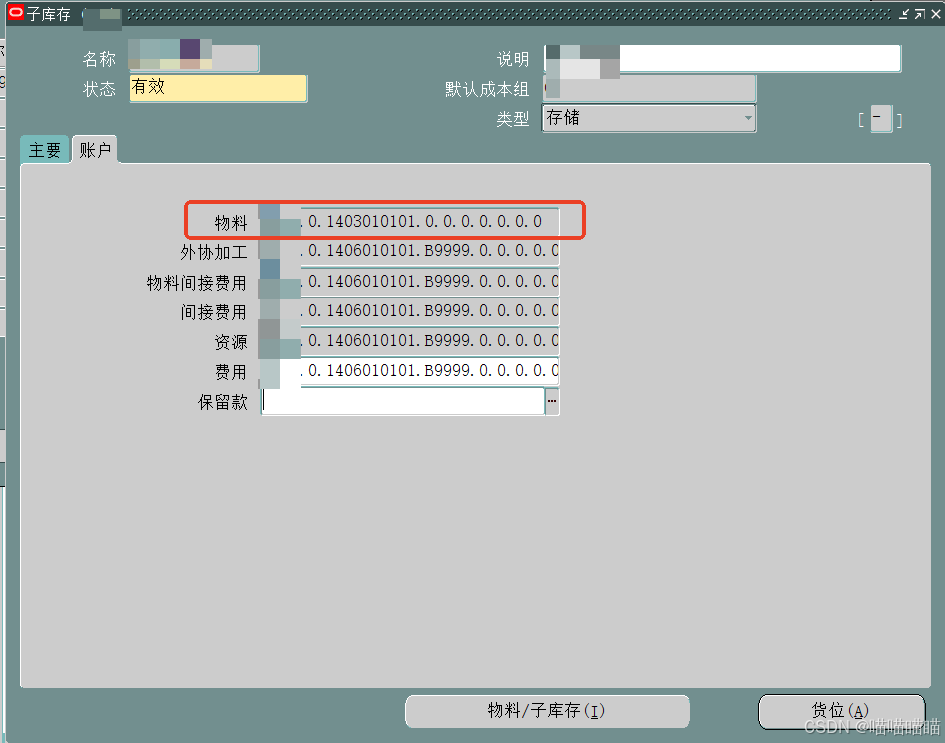Focus the empty 保留款 input field

[403, 401]
